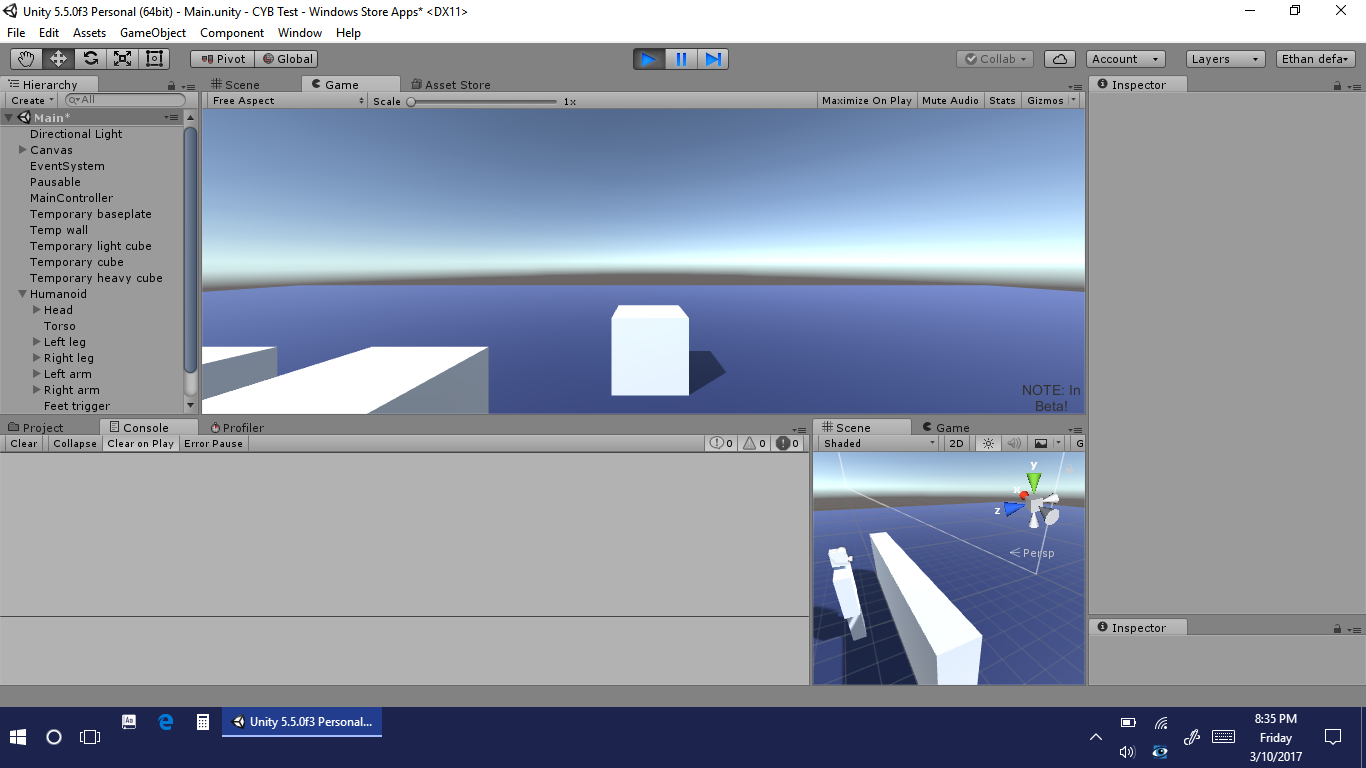Open the cloud services panel
This screenshot has height=768, width=1366.
[1060, 59]
